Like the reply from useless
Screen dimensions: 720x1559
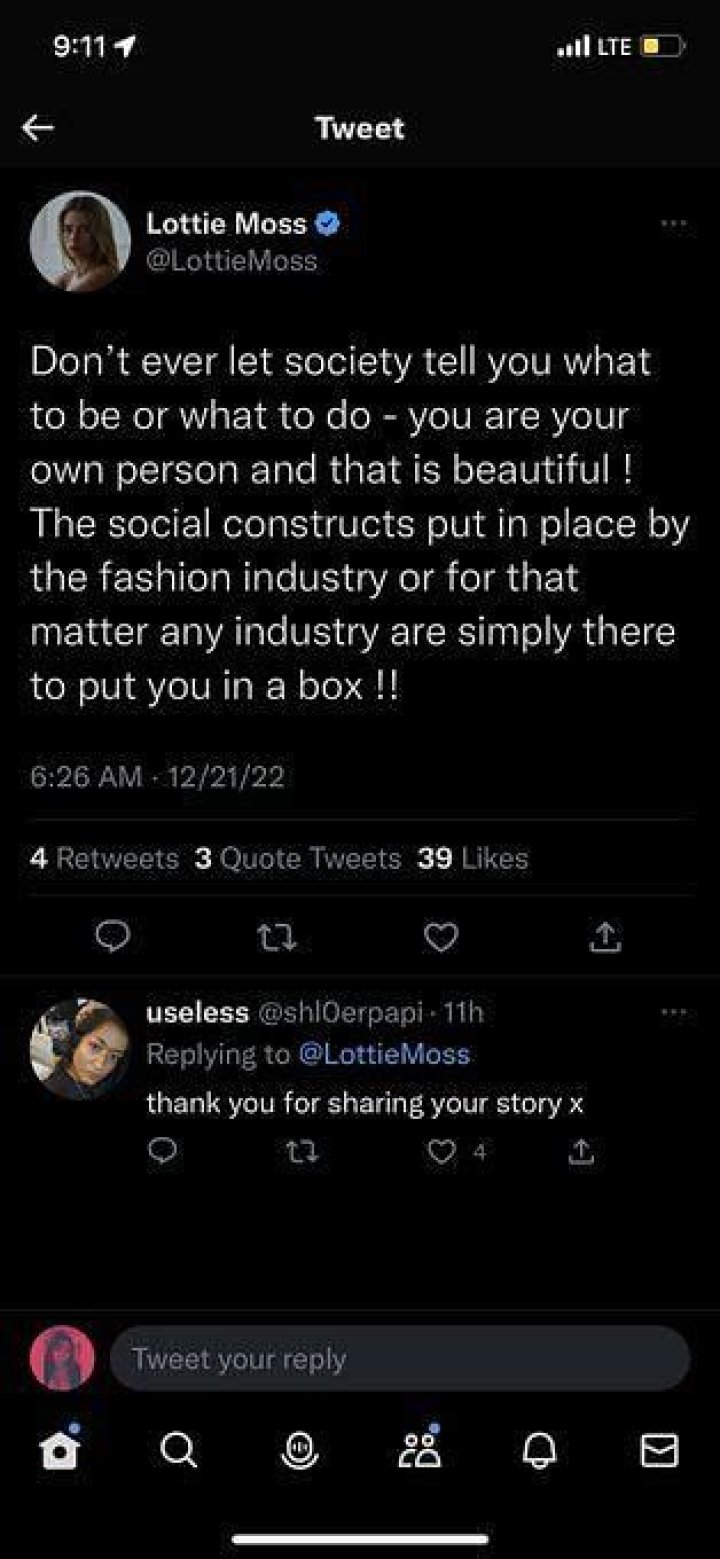(x=441, y=1152)
